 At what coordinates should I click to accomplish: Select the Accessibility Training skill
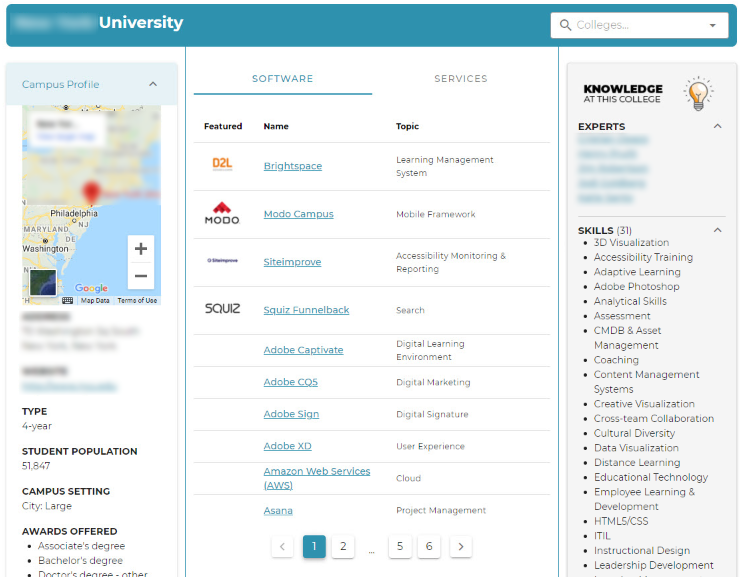tap(643, 257)
